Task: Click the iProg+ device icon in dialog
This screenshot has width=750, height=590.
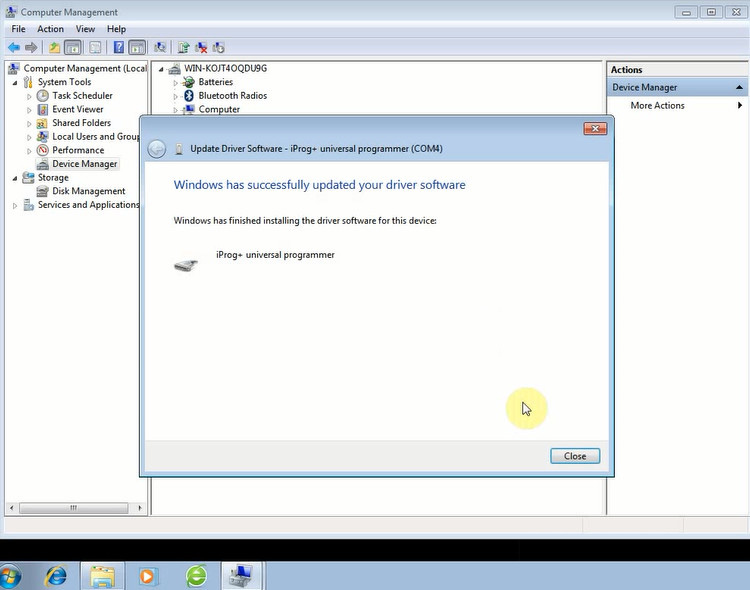Action: (x=186, y=264)
